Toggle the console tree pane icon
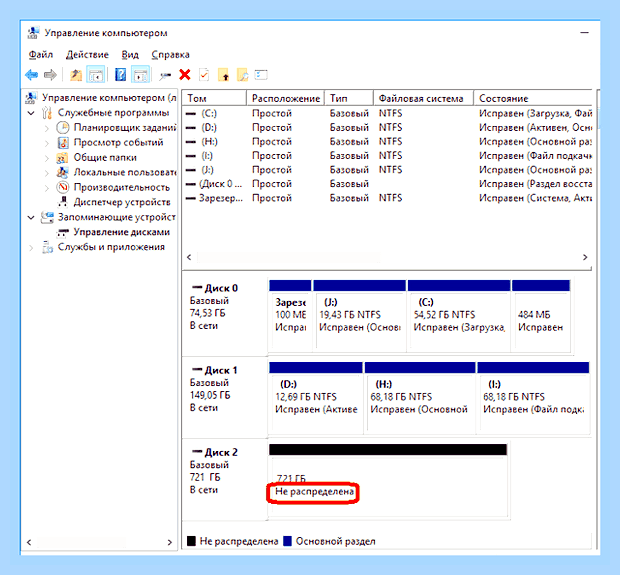 tap(96, 75)
